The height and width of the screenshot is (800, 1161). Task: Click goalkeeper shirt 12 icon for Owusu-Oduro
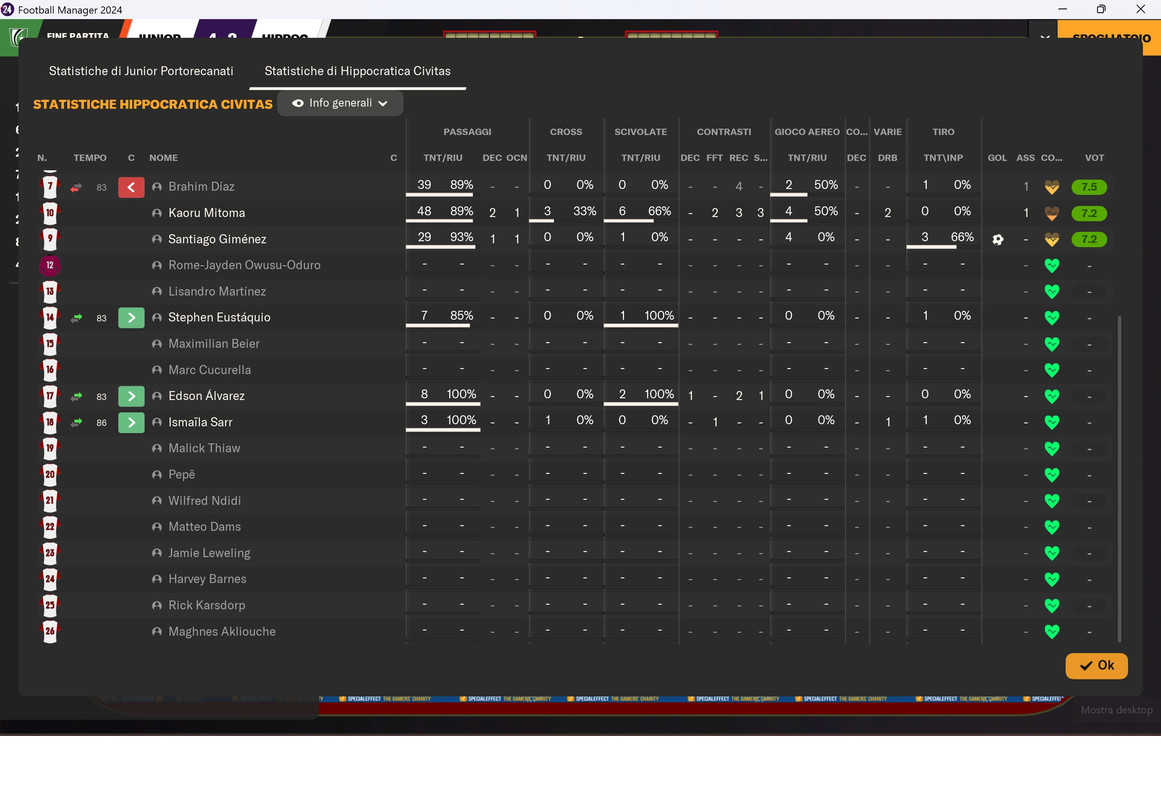click(x=50, y=265)
